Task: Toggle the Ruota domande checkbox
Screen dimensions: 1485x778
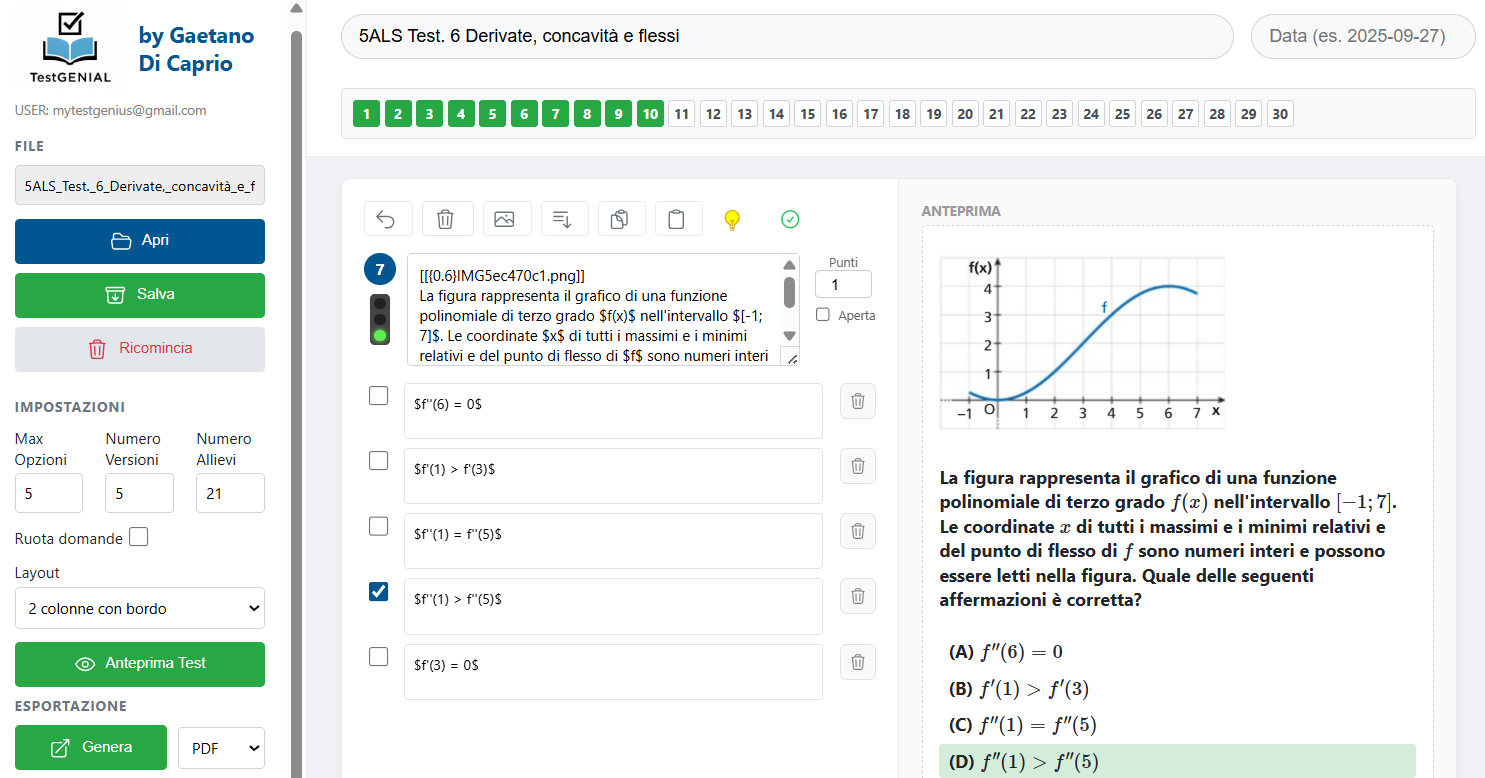Action: pos(139,536)
